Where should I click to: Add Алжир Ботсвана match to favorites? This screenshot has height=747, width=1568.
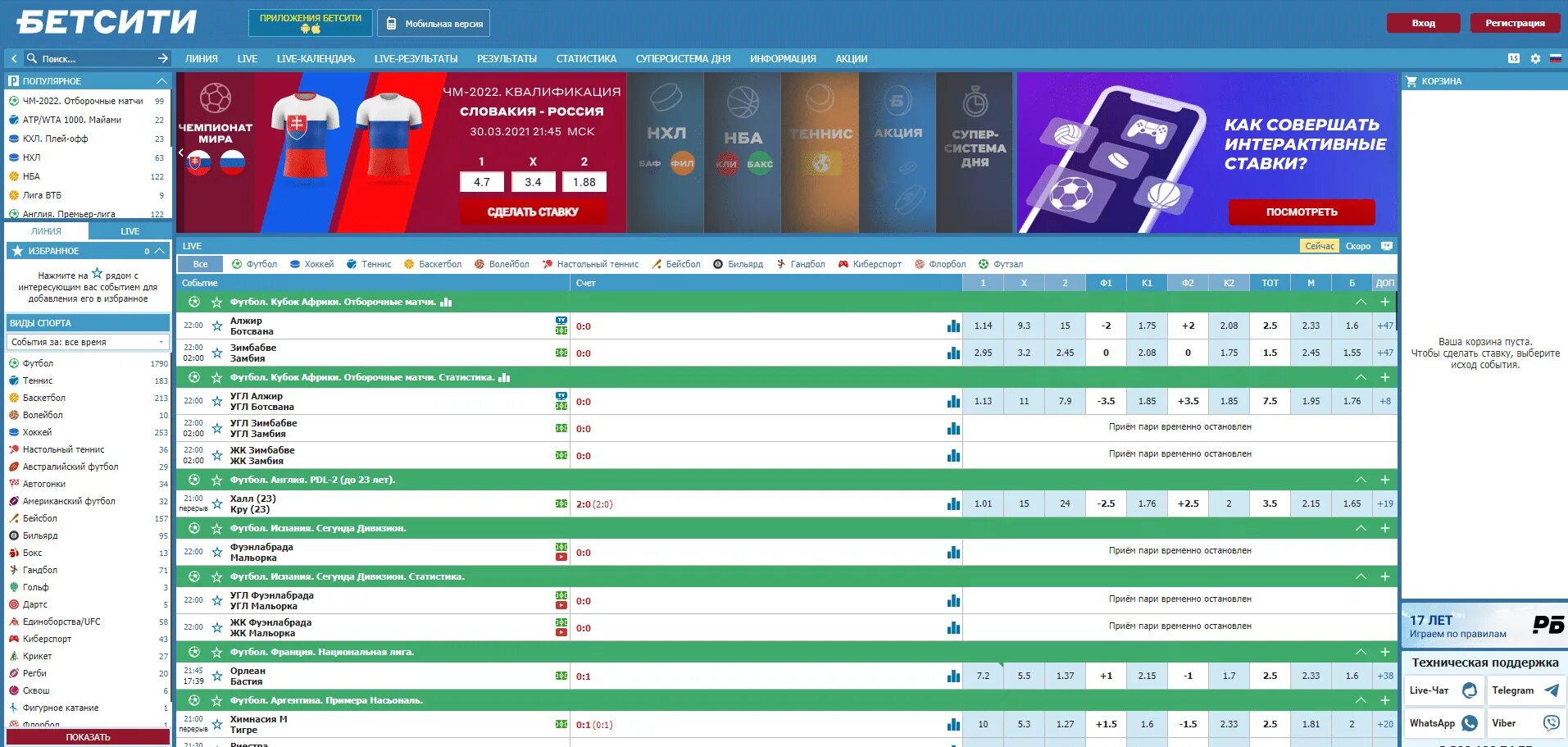(217, 326)
